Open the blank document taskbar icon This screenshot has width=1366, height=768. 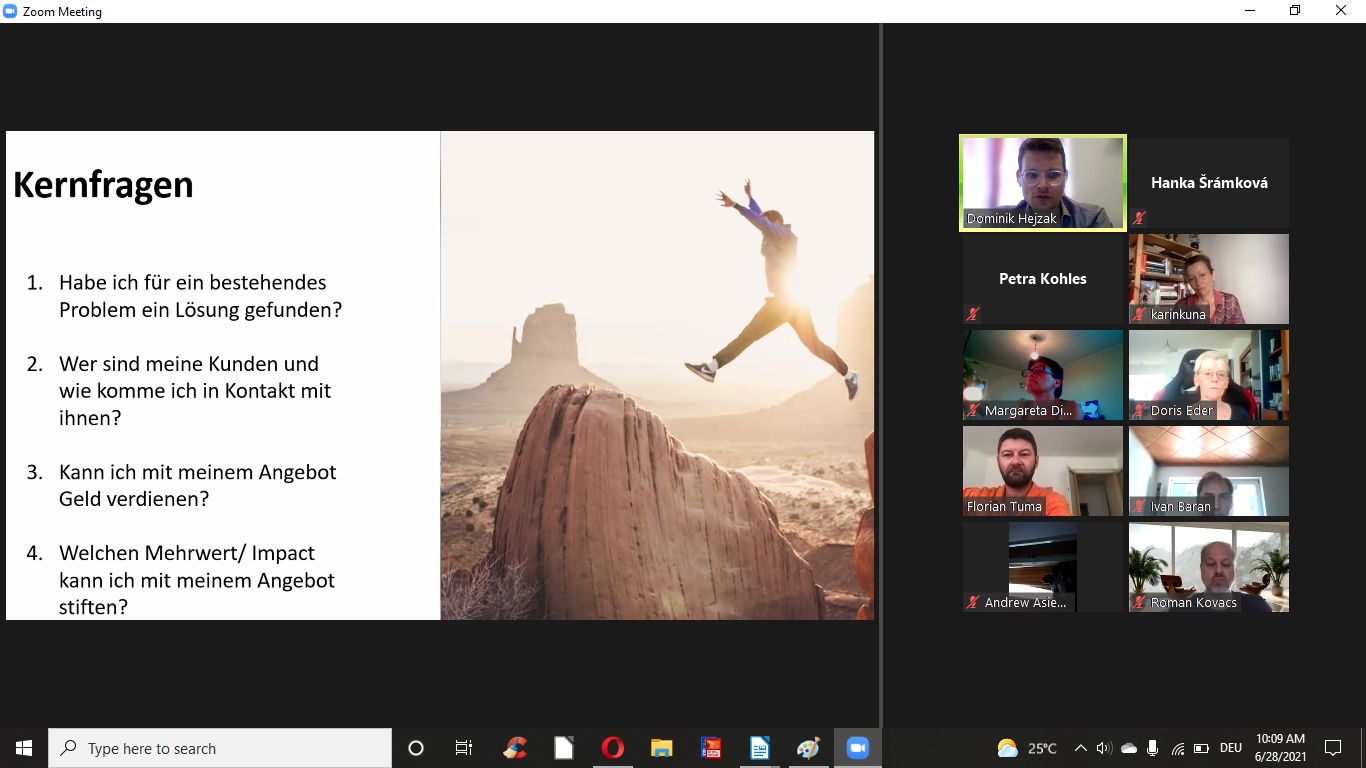(564, 748)
